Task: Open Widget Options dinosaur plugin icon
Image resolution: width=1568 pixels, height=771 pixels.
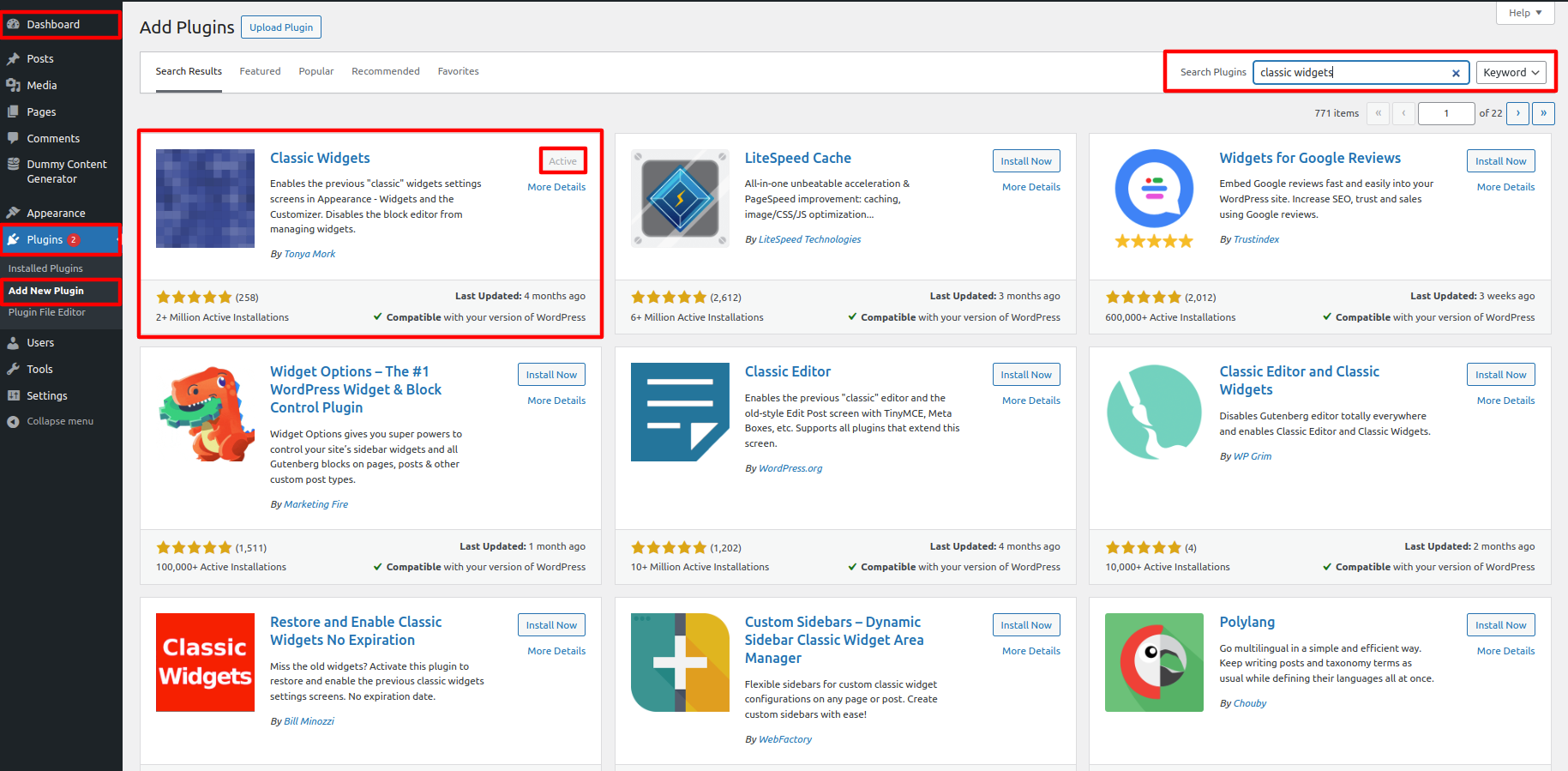Action: [205, 413]
